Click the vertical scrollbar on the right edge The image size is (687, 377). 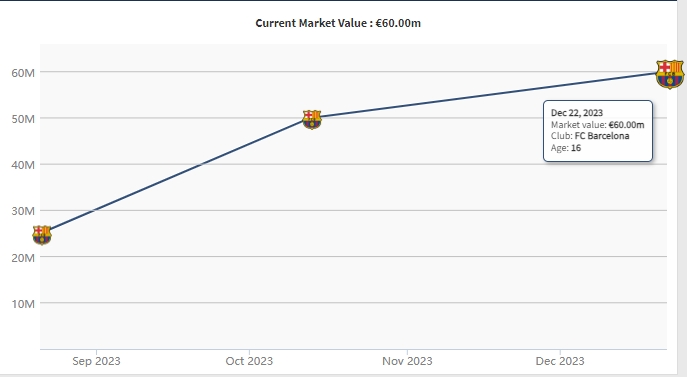682,188
